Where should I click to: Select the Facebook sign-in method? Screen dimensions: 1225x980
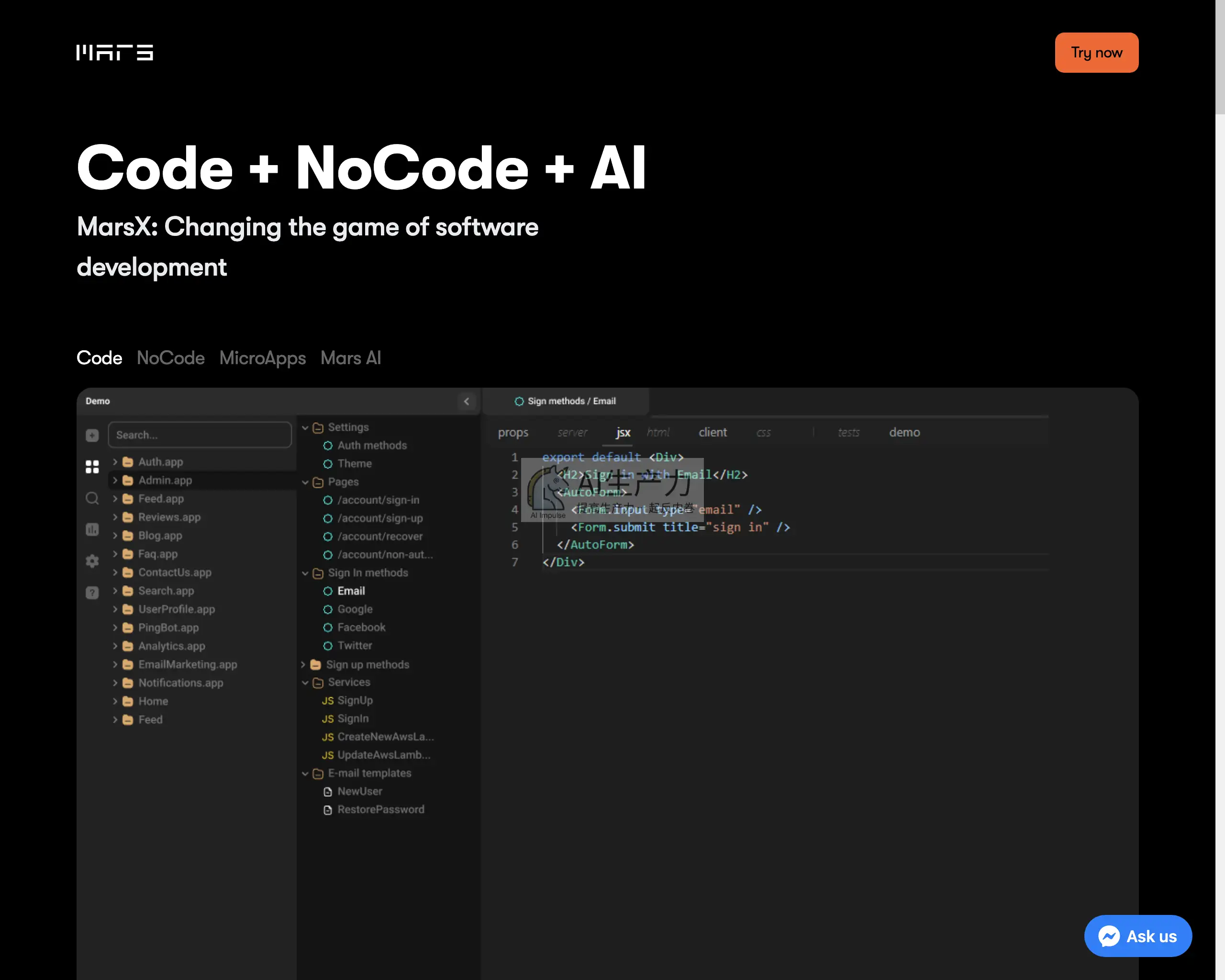tap(354, 627)
